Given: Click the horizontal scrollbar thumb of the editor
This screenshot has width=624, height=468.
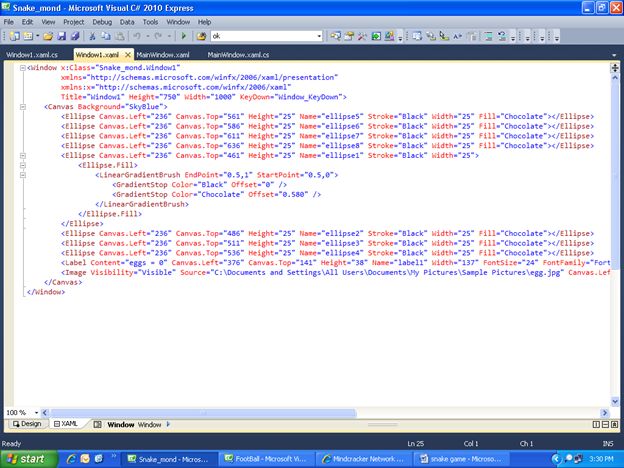Looking at the screenshot, I should tap(203, 413).
